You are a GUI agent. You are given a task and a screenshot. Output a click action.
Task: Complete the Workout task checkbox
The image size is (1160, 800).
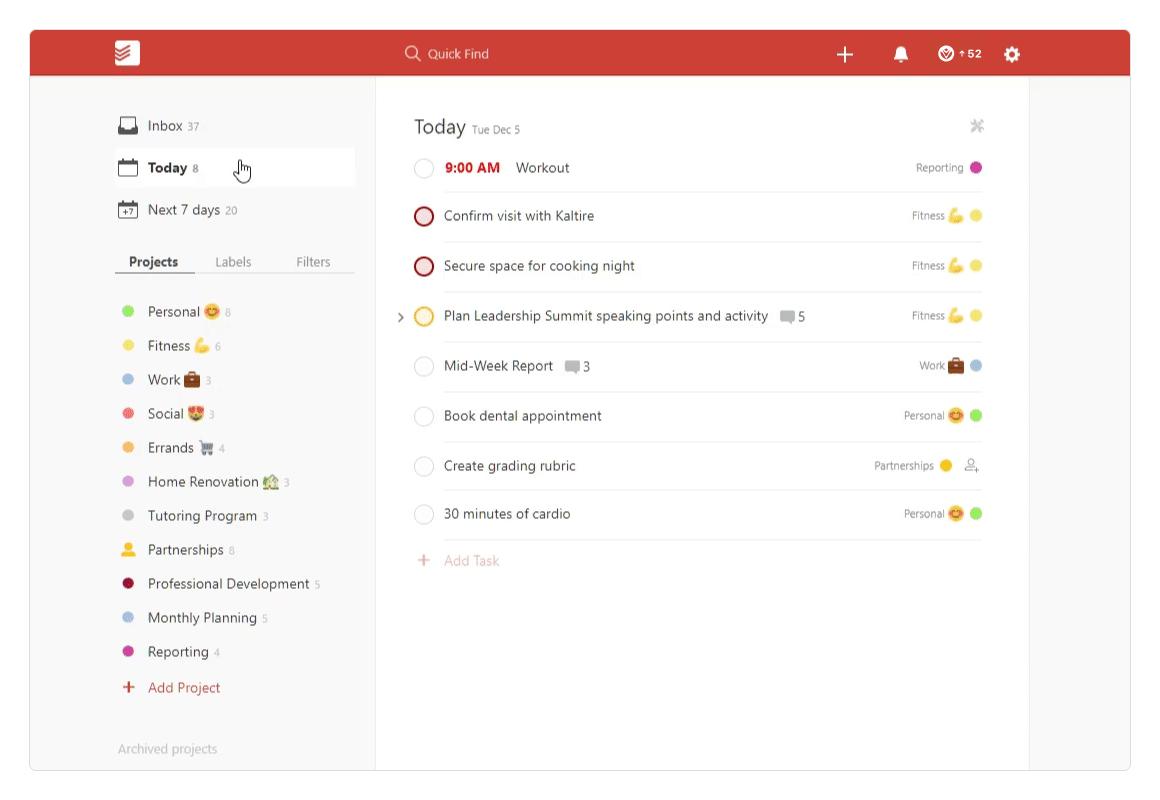pos(424,168)
